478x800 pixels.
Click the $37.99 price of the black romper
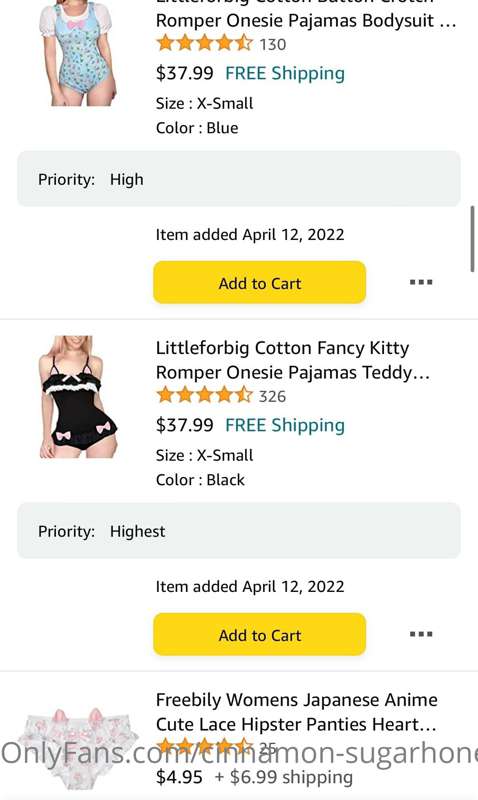pos(185,425)
